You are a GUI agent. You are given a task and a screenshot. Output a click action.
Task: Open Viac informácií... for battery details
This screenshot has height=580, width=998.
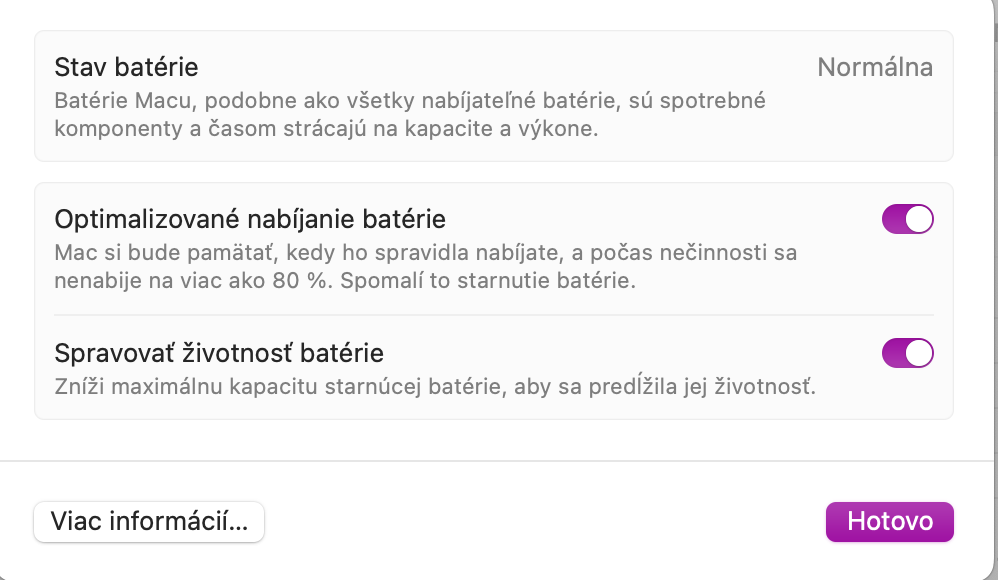(148, 521)
